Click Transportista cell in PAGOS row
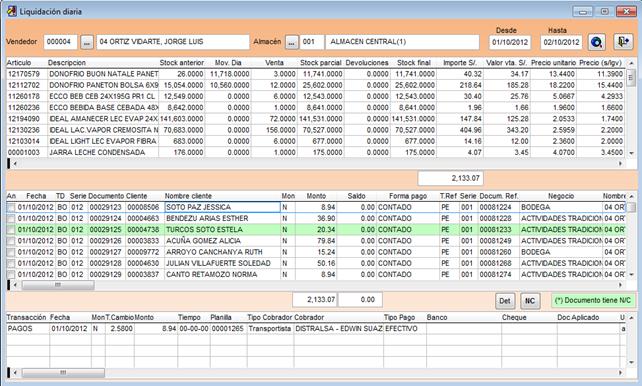 point(269,329)
